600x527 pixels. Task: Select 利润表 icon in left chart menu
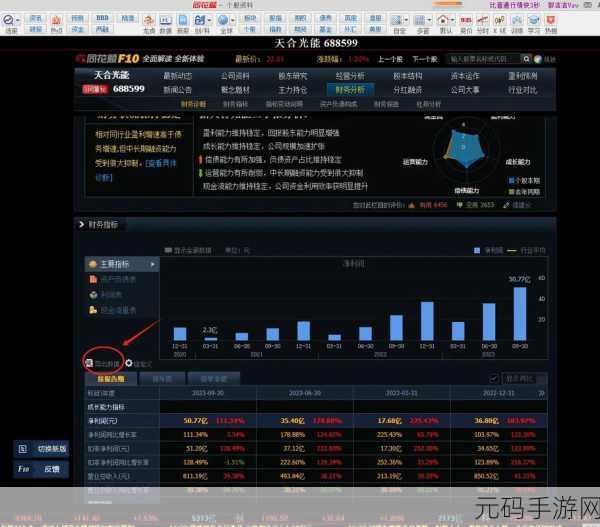pos(93,295)
